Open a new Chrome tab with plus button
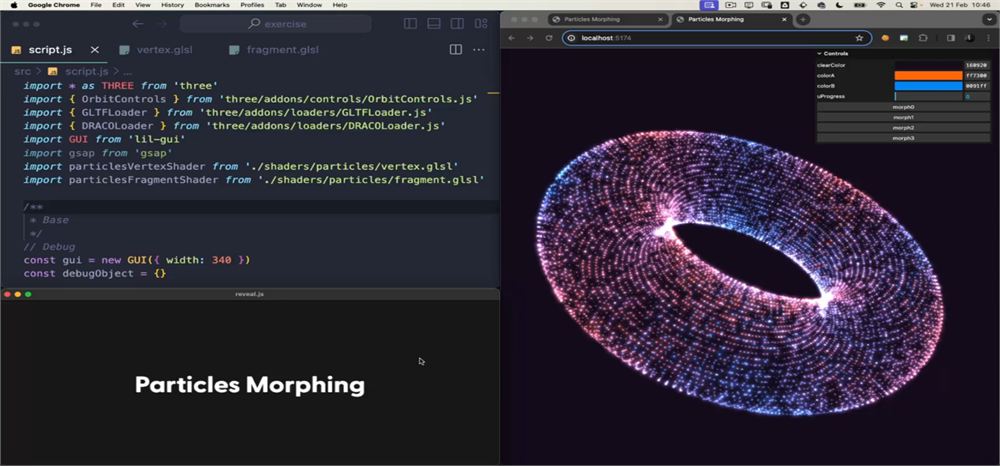Viewport: 1000px width, 466px height. (x=803, y=20)
